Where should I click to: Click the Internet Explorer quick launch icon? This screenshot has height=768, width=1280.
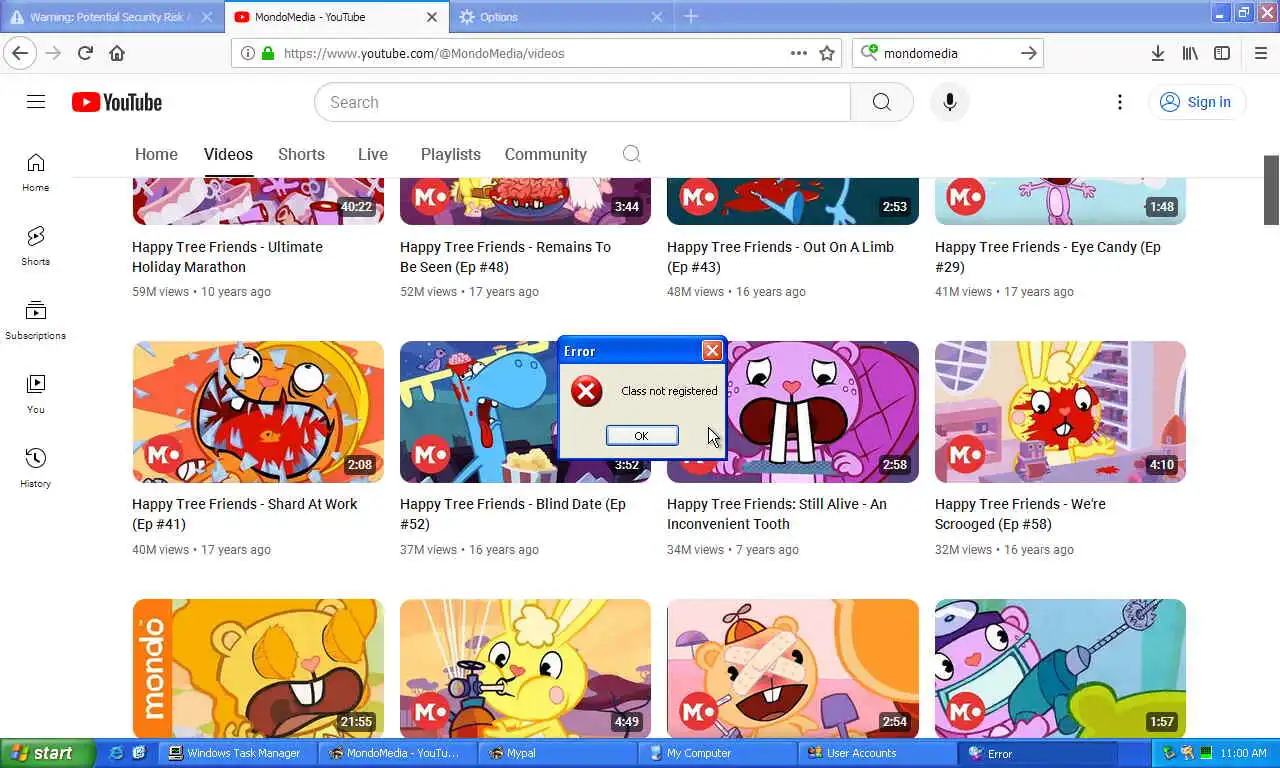[116, 753]
